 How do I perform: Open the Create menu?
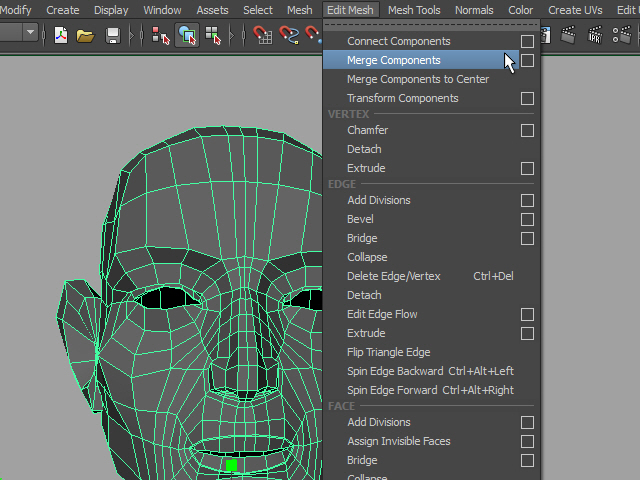pos(62,10)
